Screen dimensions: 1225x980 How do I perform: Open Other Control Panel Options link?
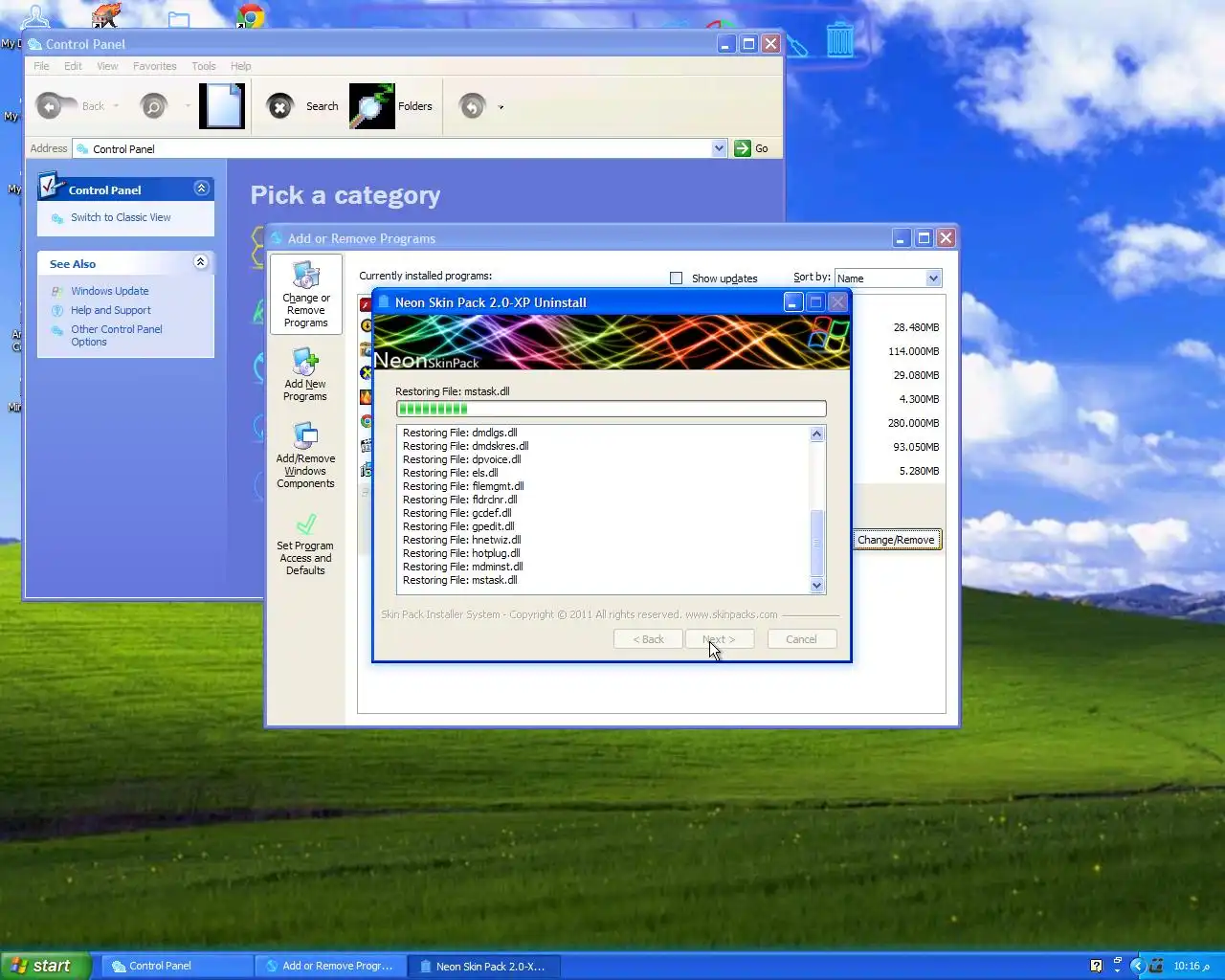(x=116, y=335)
